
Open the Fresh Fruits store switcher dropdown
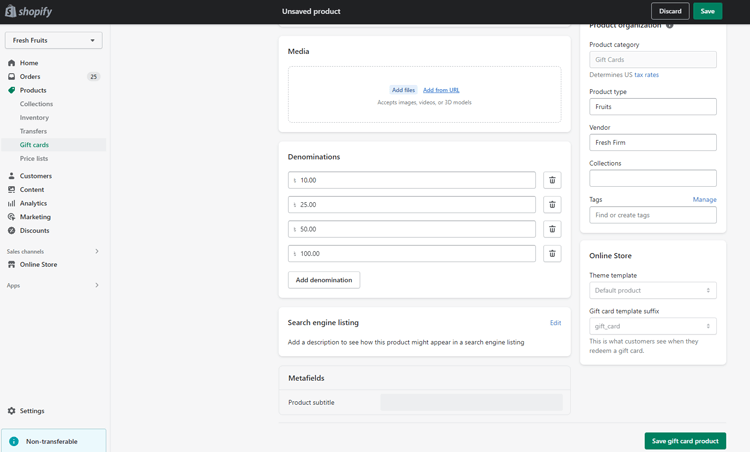(54, 40)
